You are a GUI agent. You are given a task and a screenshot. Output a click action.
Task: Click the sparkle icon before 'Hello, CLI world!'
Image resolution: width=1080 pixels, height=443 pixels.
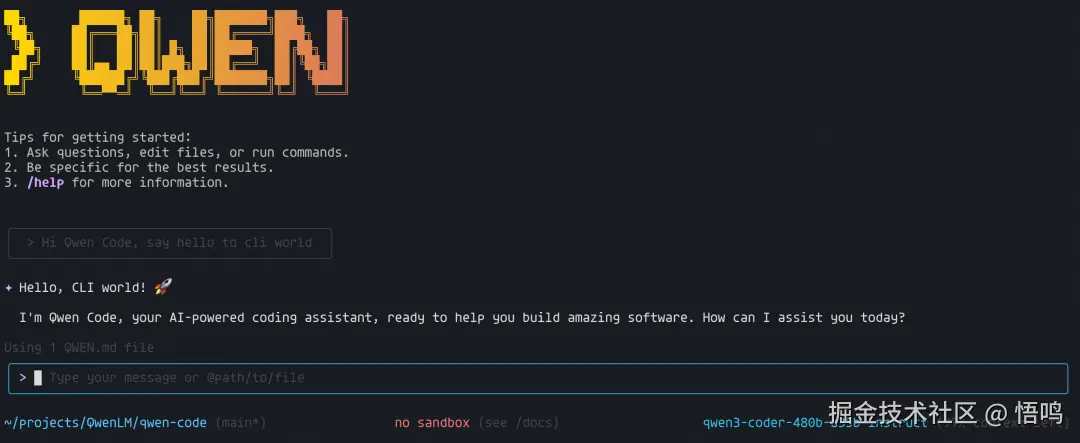pyautogui.click(x=8, y=287)
